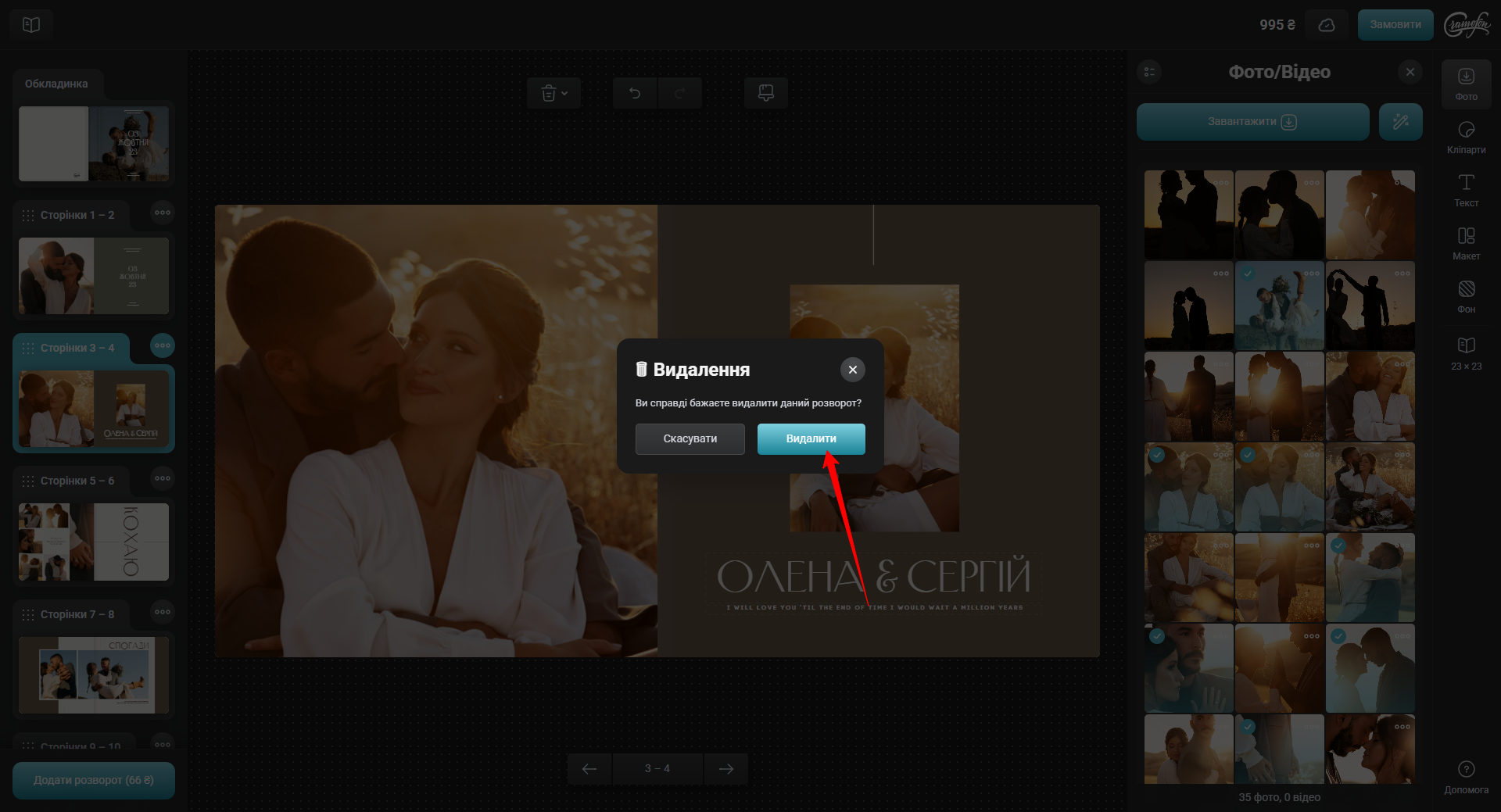Open options menu for Сторінки 1 – 2
Screen dimensions: 1501x812
(x=163, y=213)
